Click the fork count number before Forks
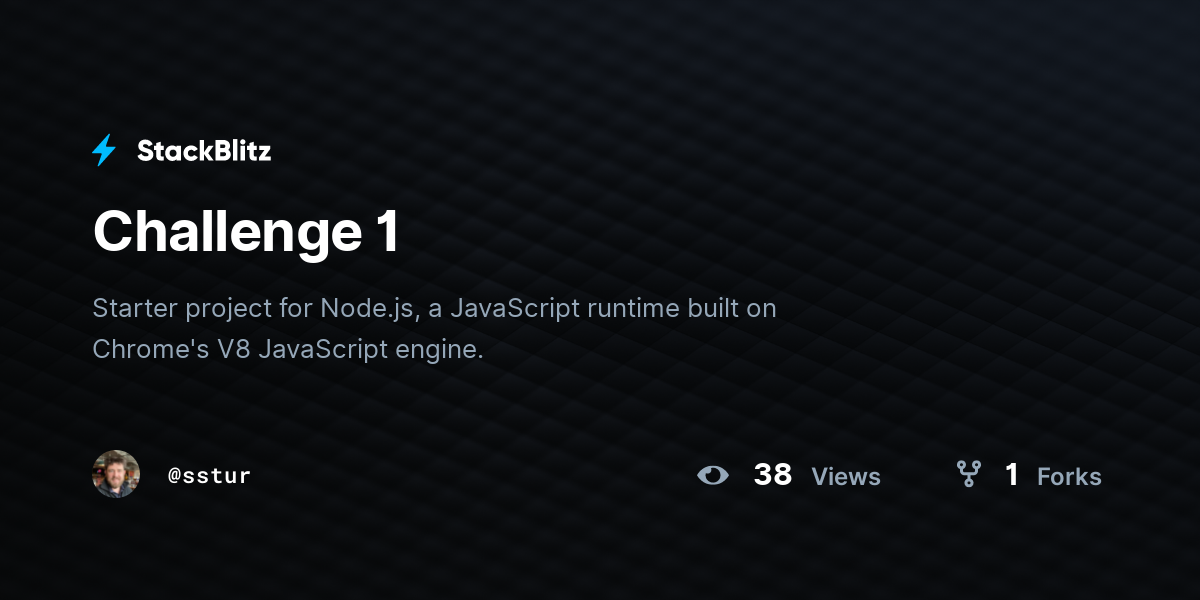The width and height of the screenshot is (1200, 600). (x=1012, y=475)
